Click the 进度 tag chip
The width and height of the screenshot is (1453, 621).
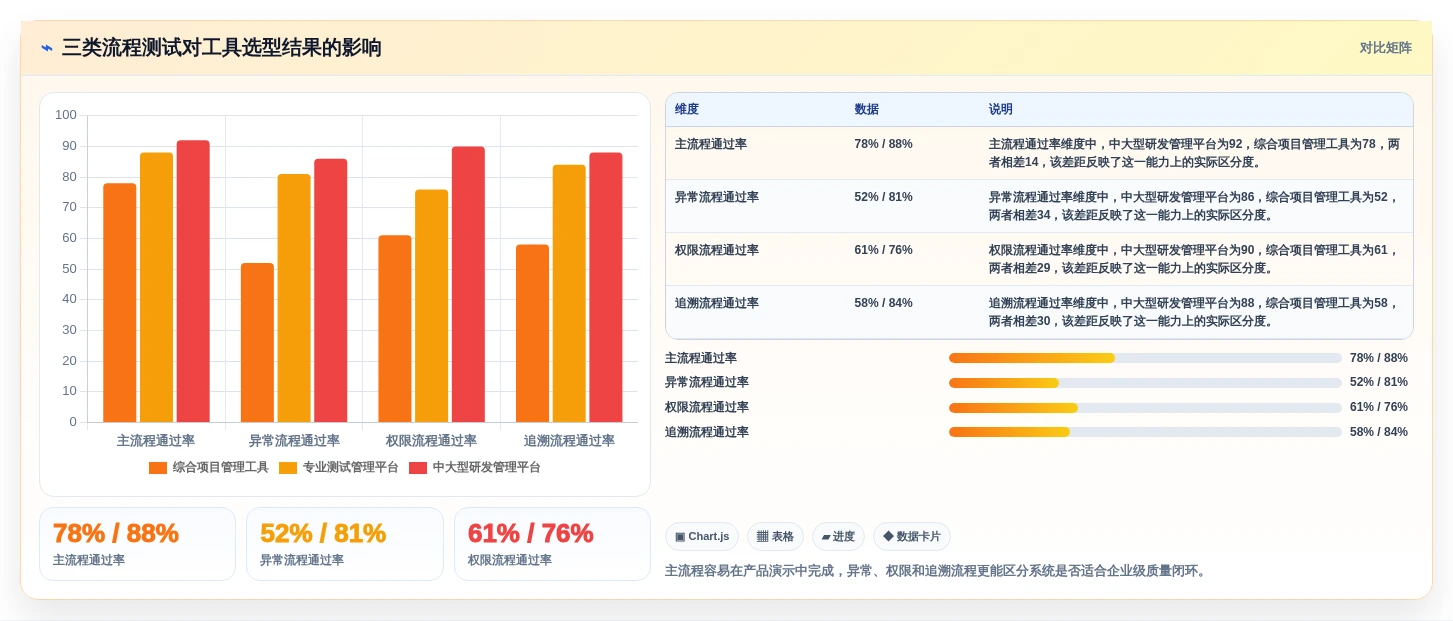(x=838, y=537)
